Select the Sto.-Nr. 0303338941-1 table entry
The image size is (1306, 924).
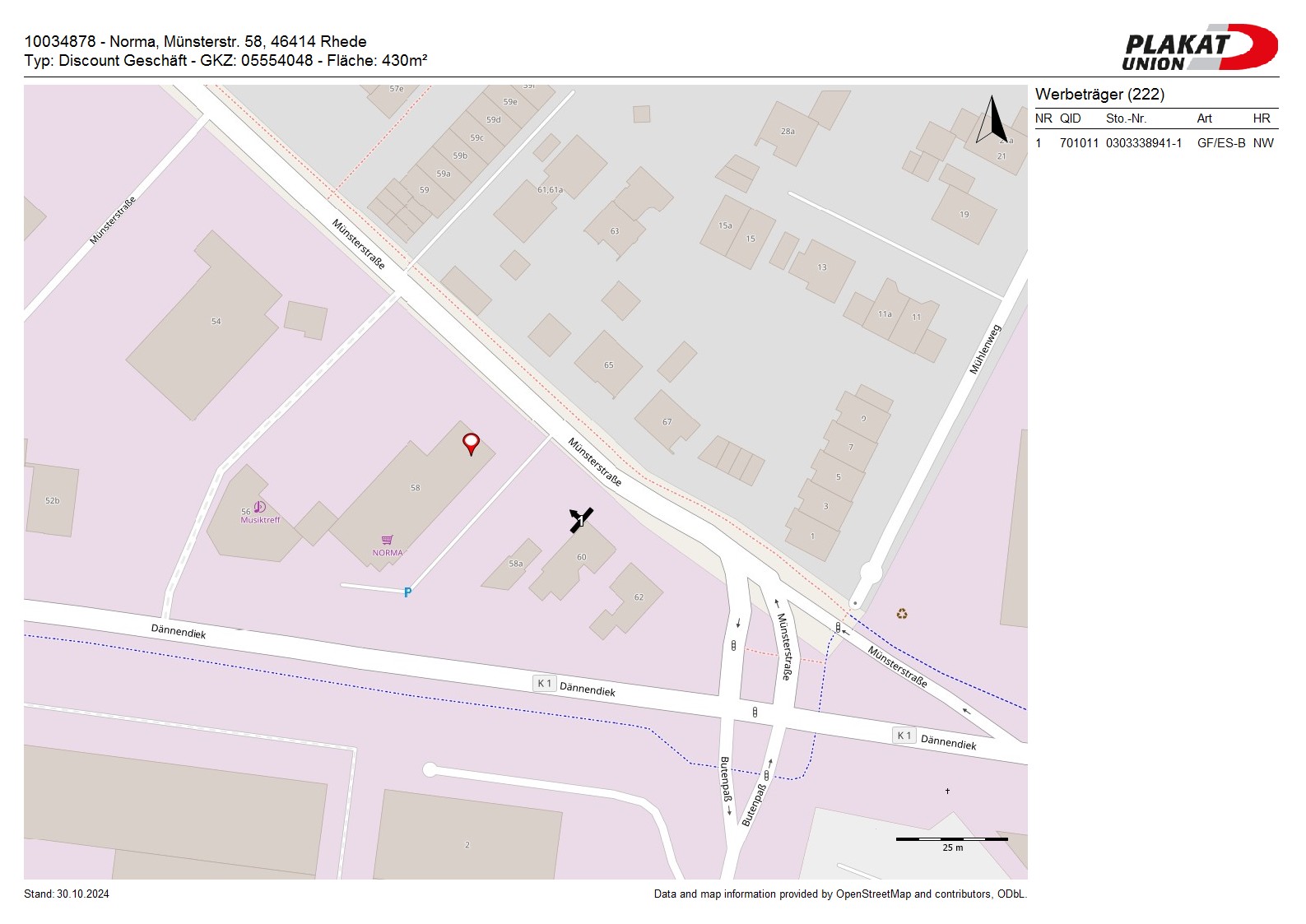[x=1143, y=143]
